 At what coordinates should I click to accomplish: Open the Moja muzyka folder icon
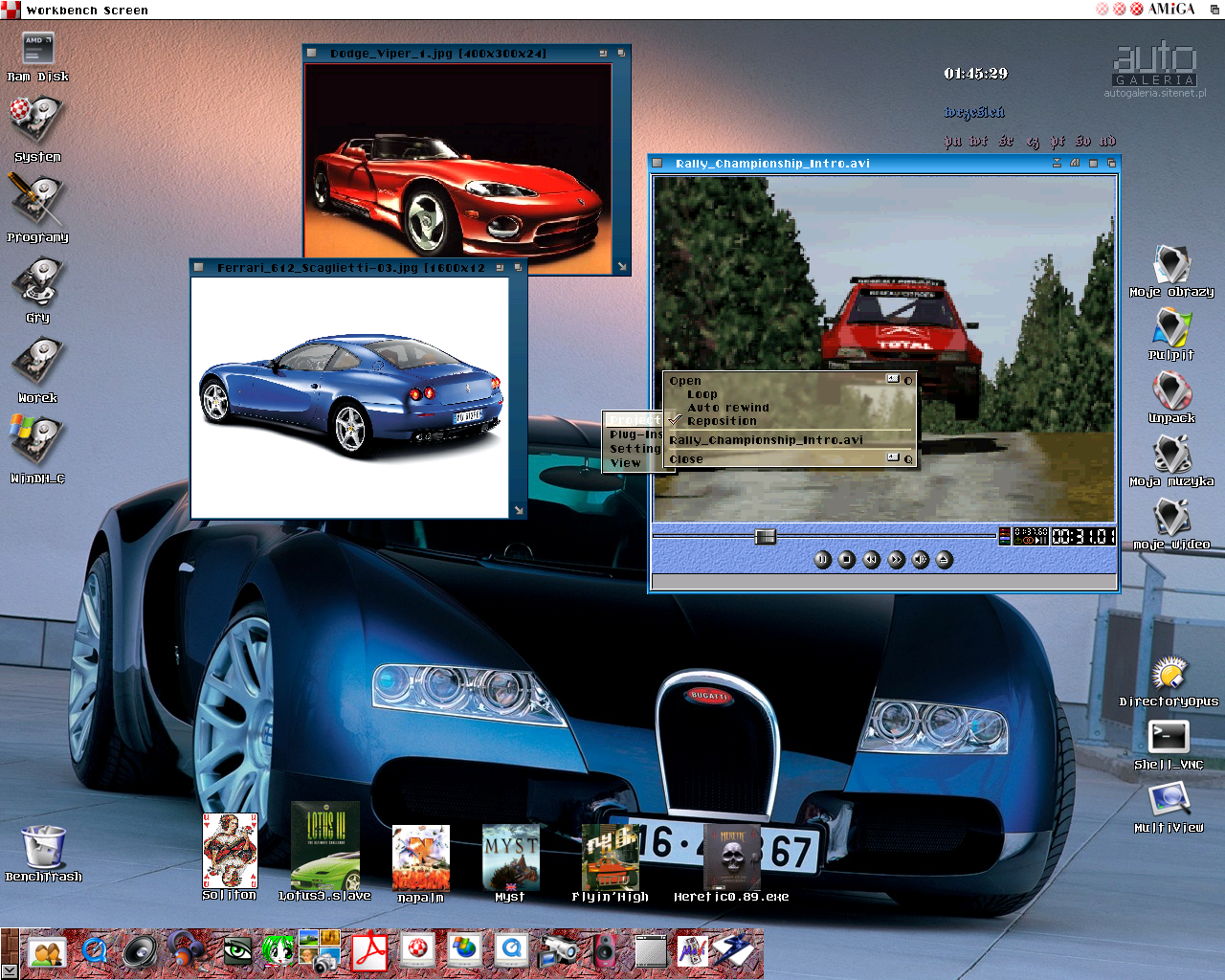1171,455
